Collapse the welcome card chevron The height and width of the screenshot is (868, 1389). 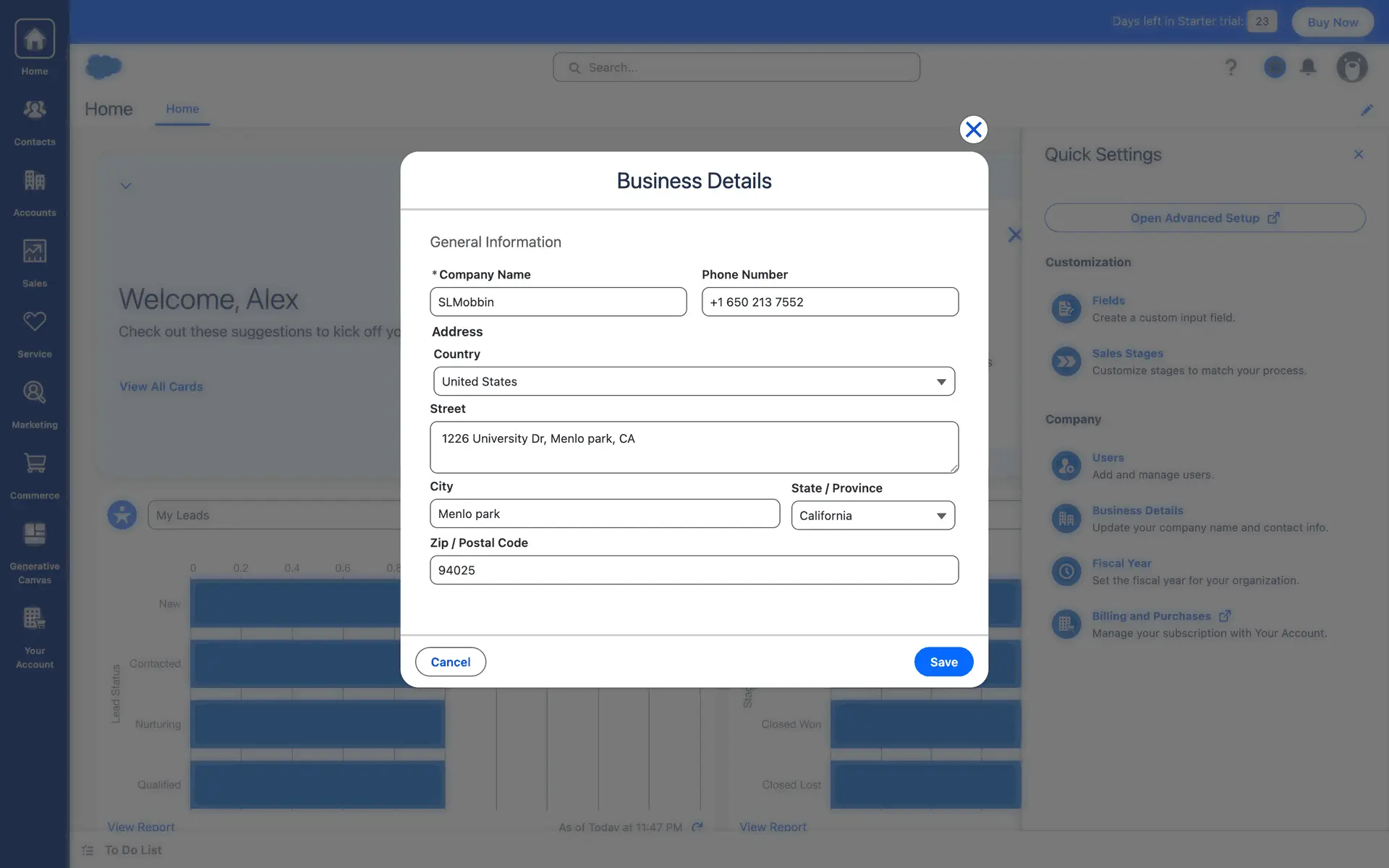pyautogui.click(x=126, y=186)
